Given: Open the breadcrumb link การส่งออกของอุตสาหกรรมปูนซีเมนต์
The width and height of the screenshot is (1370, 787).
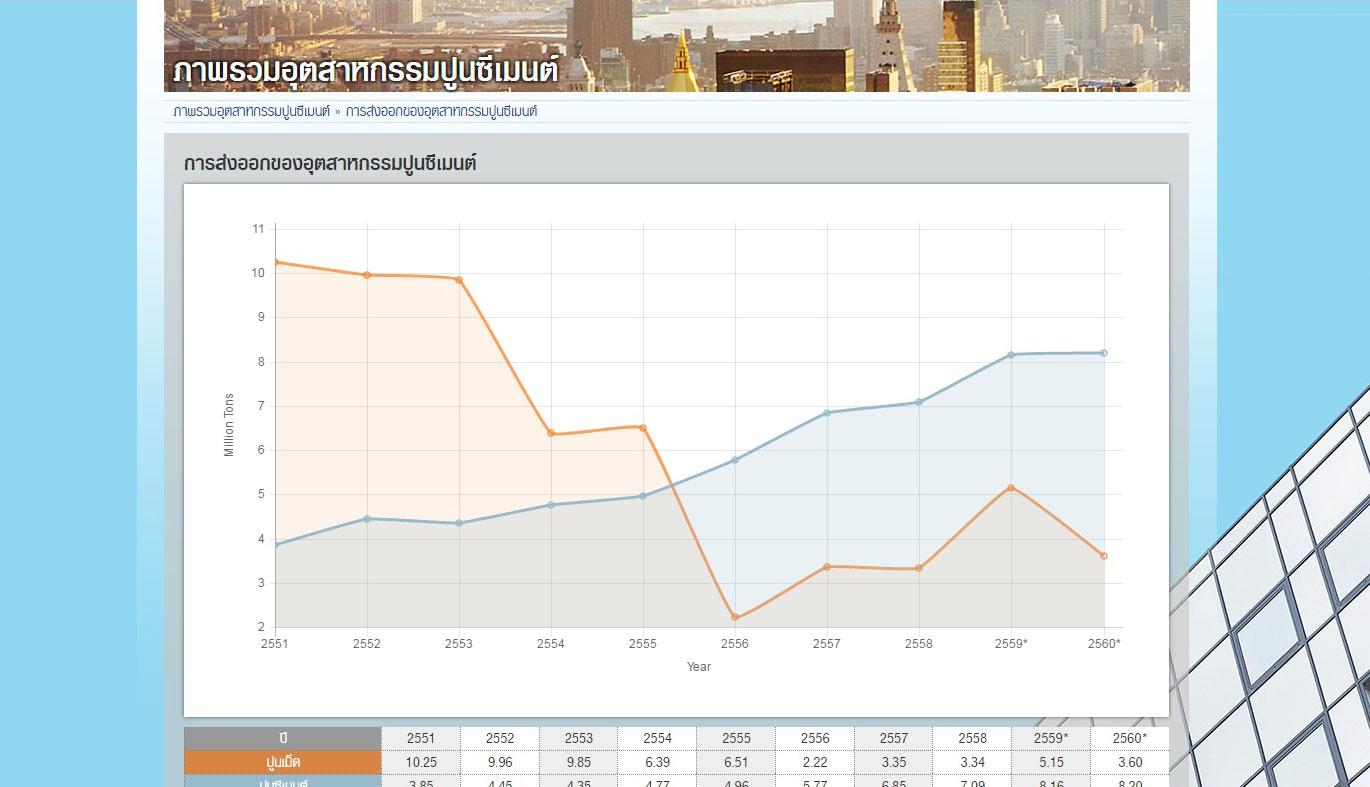Looking at the screenshot, I should (441, 111).
